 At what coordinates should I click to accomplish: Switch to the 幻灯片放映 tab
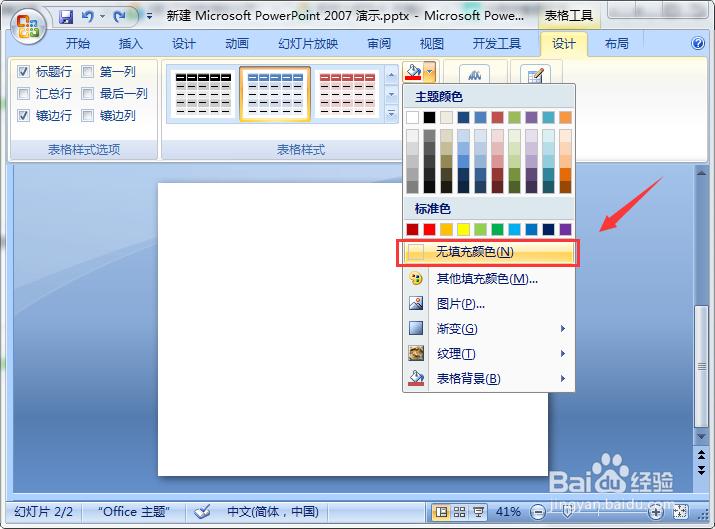click(x=308, y=43)
